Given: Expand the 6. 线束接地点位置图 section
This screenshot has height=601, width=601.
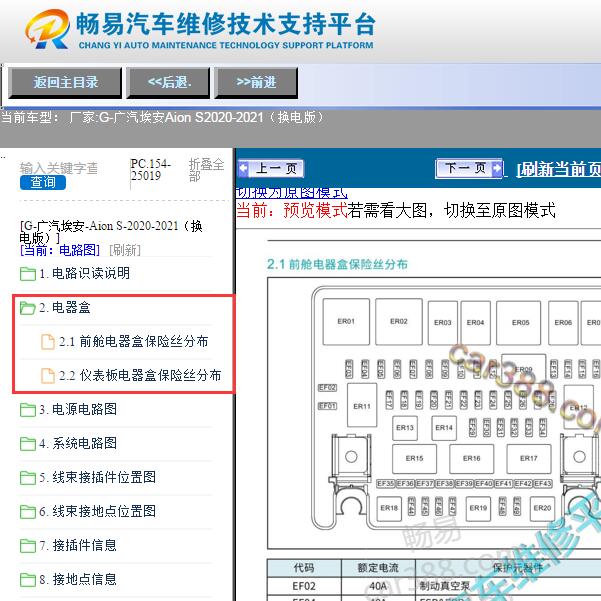Looking at the screenshot, I should click(x=97, y=512).
